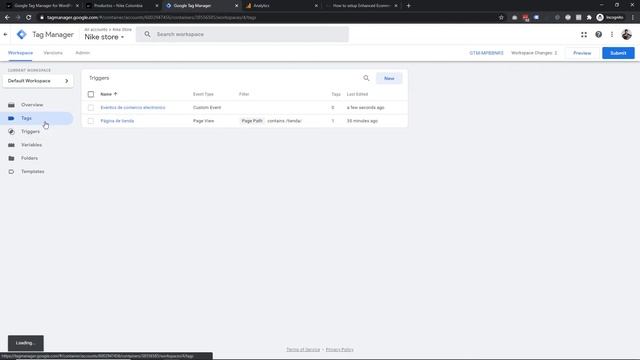Screen dimensions: 640x360
Task: Go back with the Tag Manager back arrow
Action: pyautogui.click(x=5, y=35)
